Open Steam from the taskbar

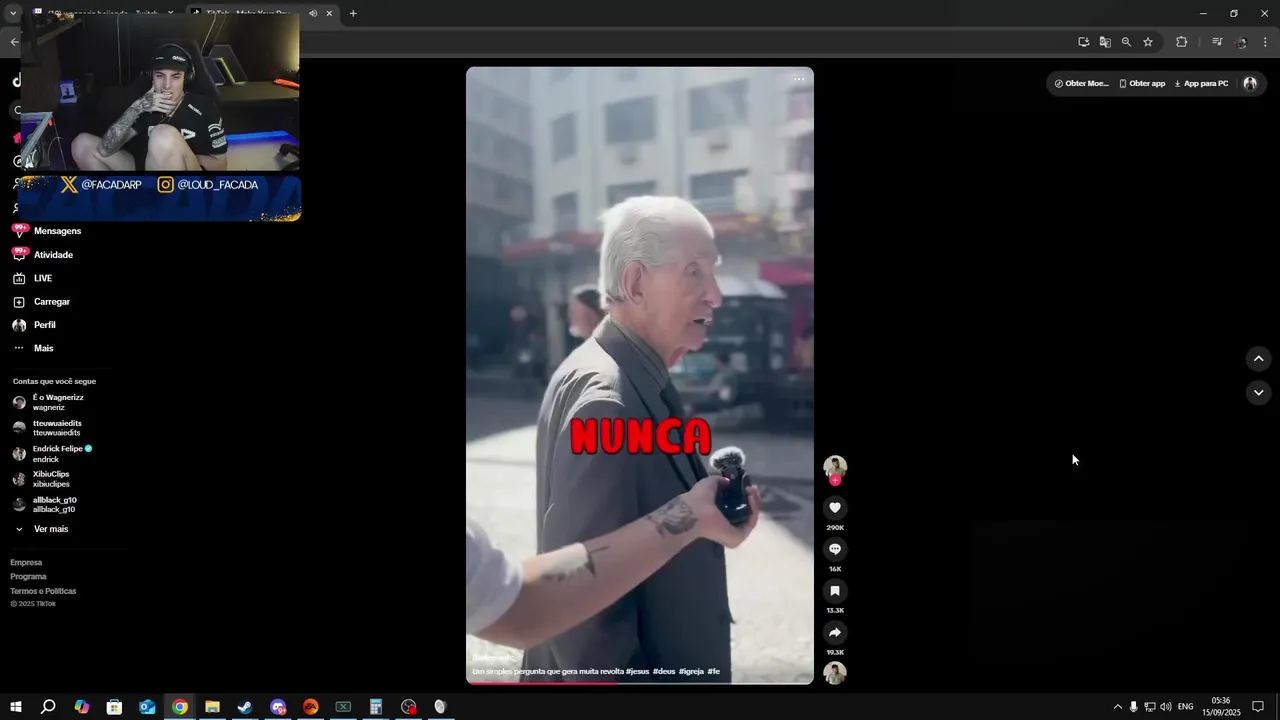tap(245, 707)
